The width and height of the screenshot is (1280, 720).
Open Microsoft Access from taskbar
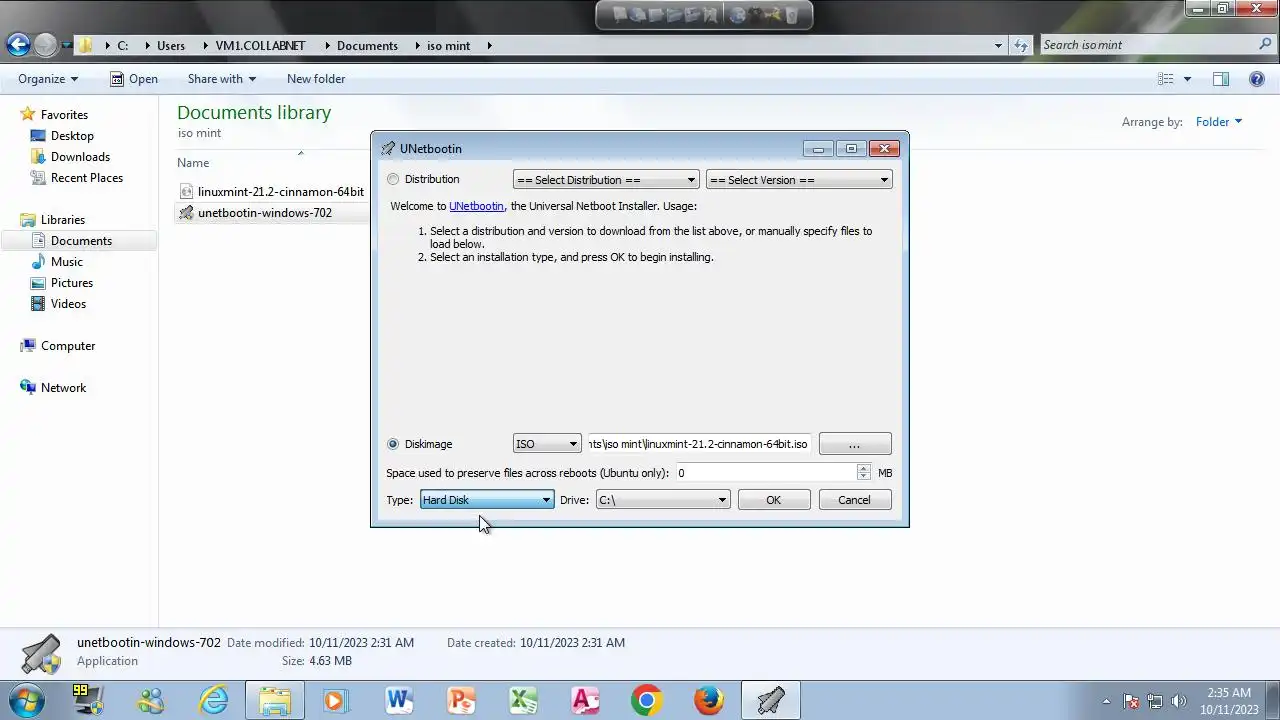point(585,700)
